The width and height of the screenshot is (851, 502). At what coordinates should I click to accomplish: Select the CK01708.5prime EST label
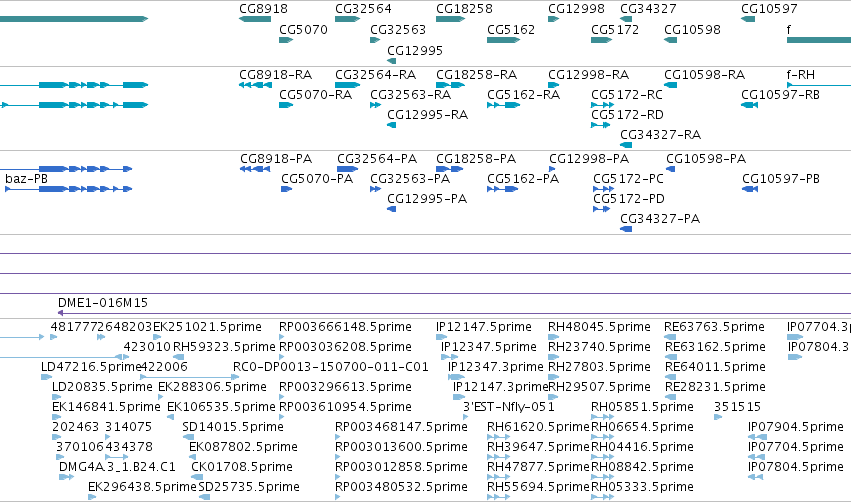coord(242,467)
